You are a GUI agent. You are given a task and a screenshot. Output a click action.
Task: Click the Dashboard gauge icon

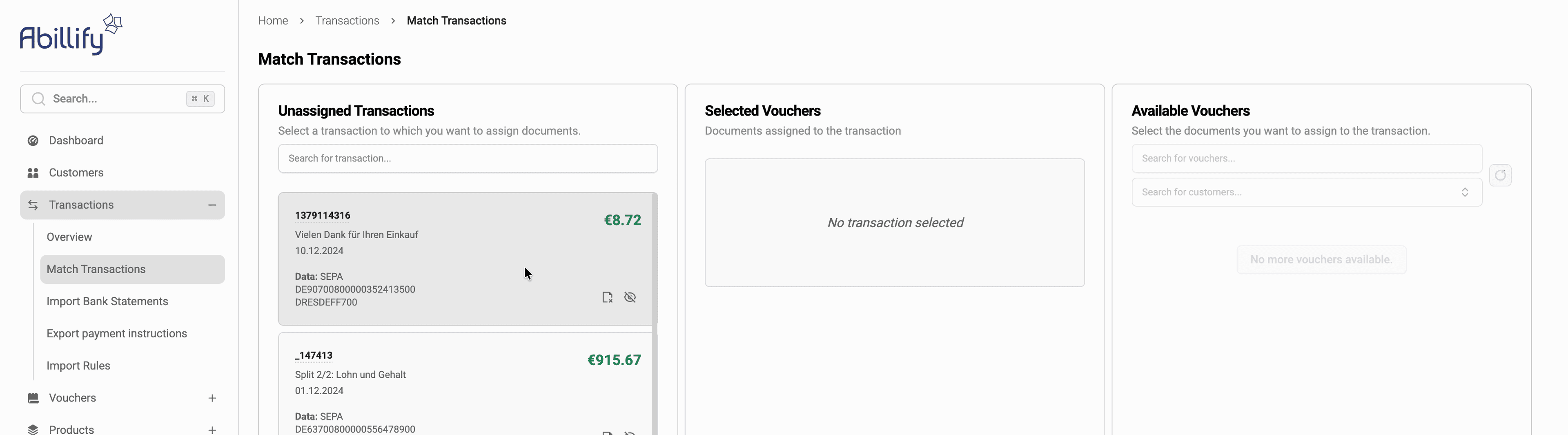point(33,141)
